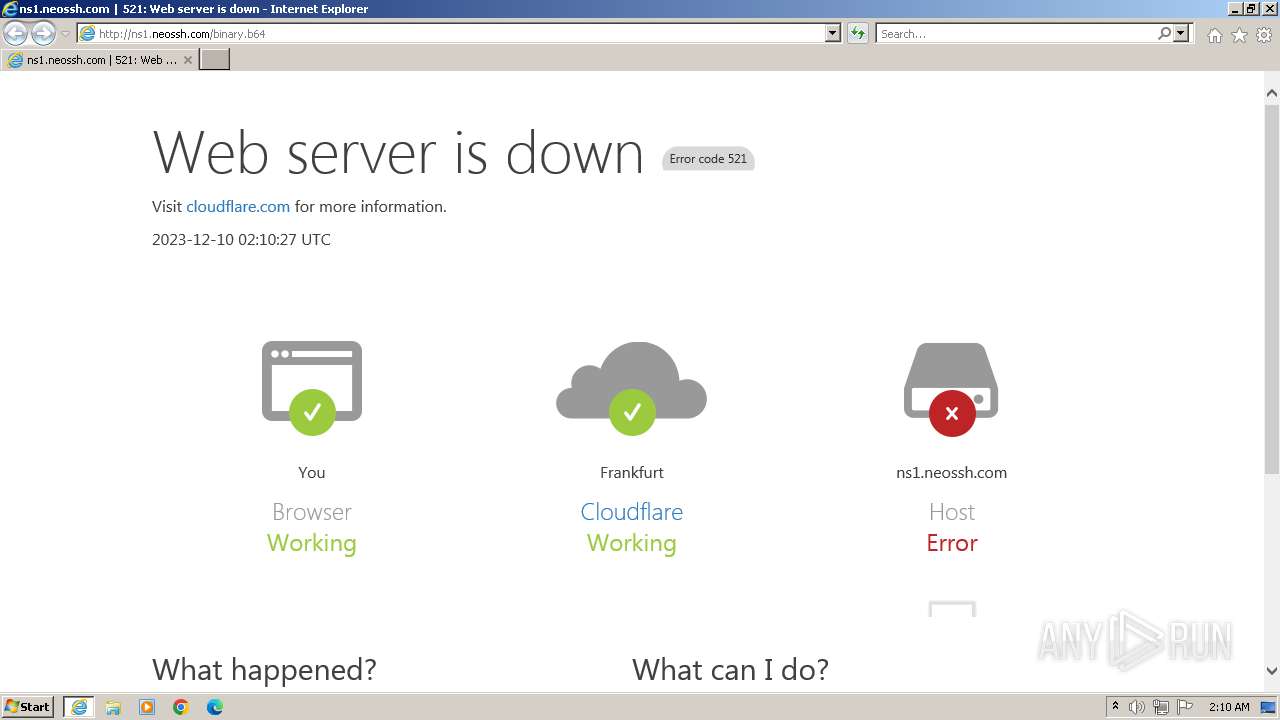Minimize the Internet Explorer window
1280x720 pixels.
coord(1236,9)
